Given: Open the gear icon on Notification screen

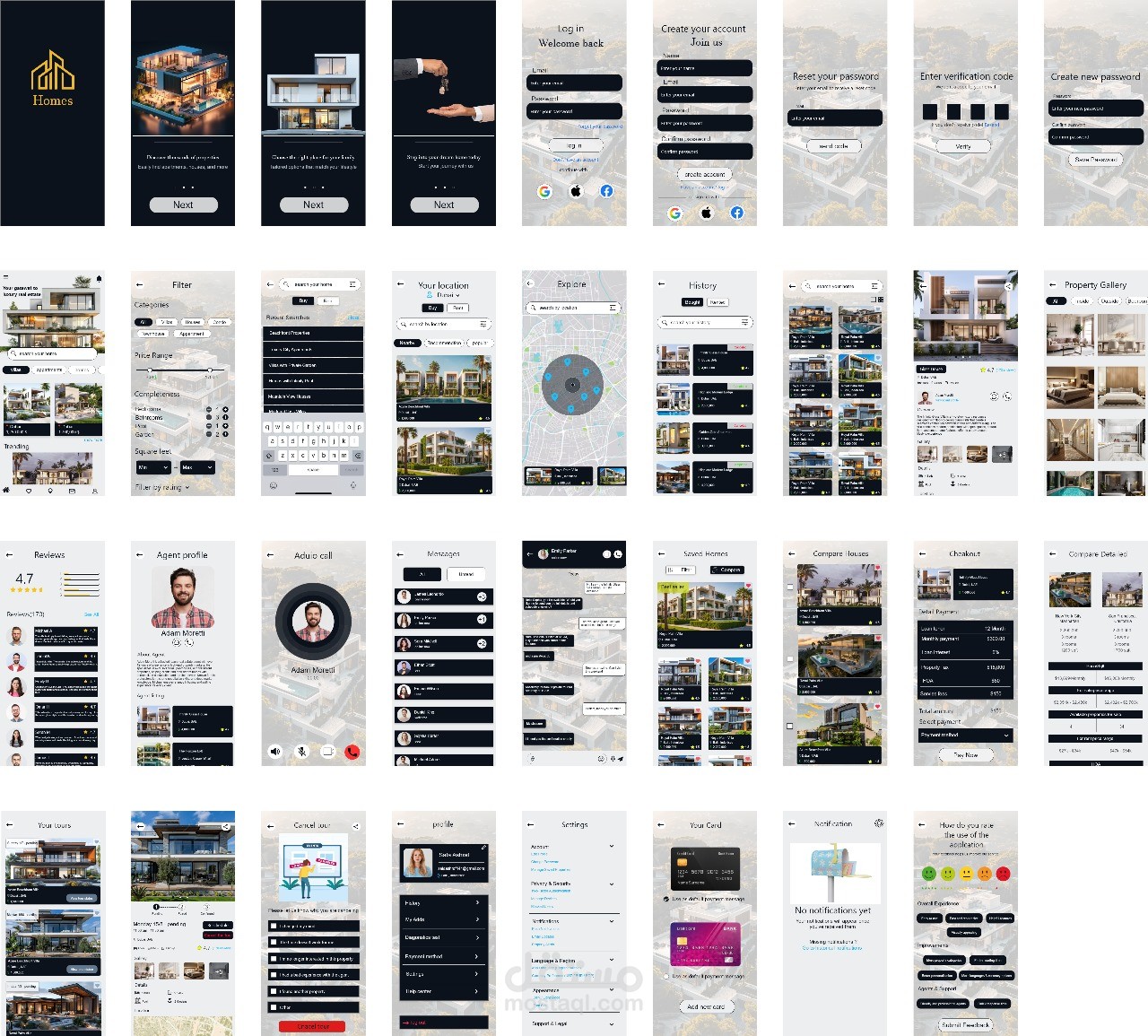Looking at the screenshot, I should (x=879, y=823).
